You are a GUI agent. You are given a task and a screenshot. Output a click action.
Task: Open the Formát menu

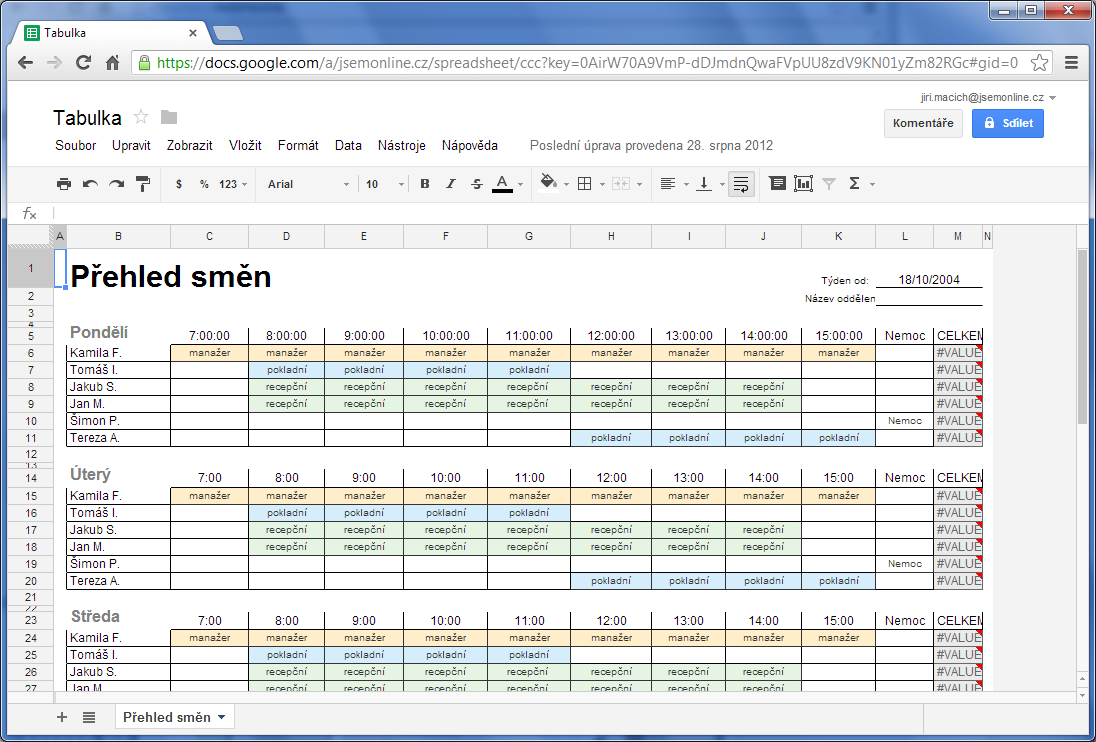pyautogui.click(x=298, y=145)
